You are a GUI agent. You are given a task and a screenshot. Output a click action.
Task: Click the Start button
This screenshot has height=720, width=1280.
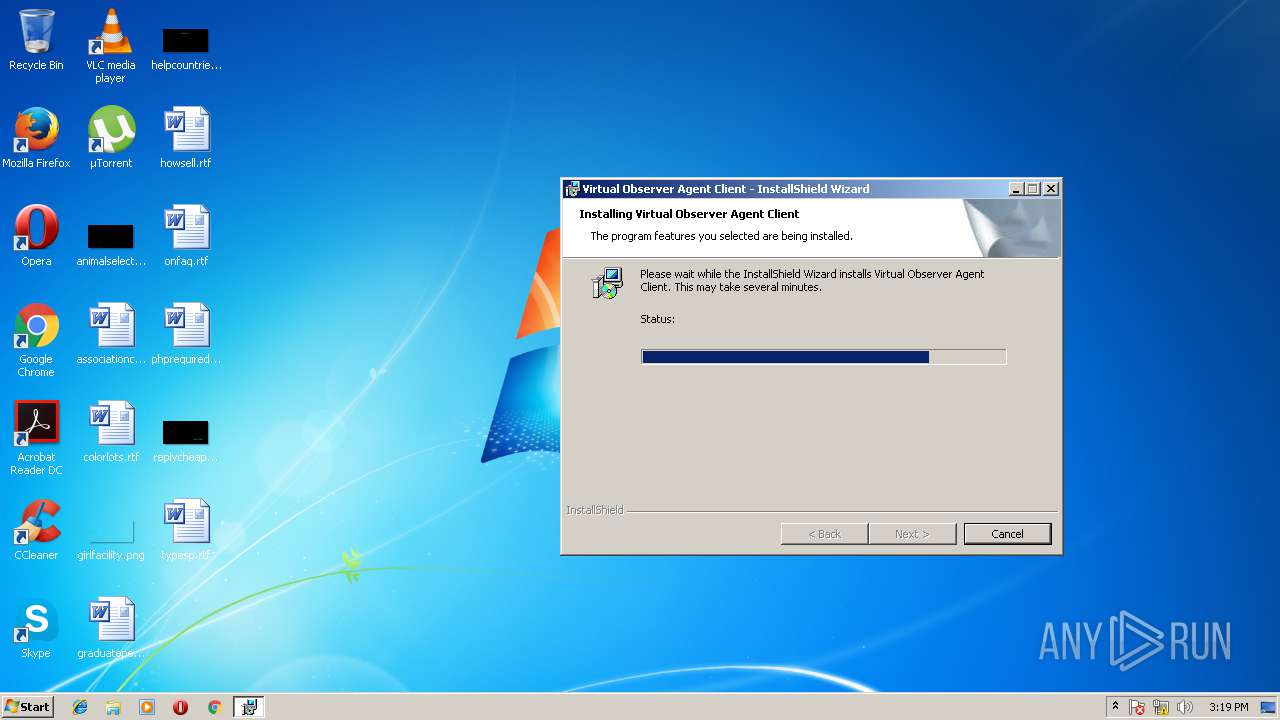pos(27,707)
